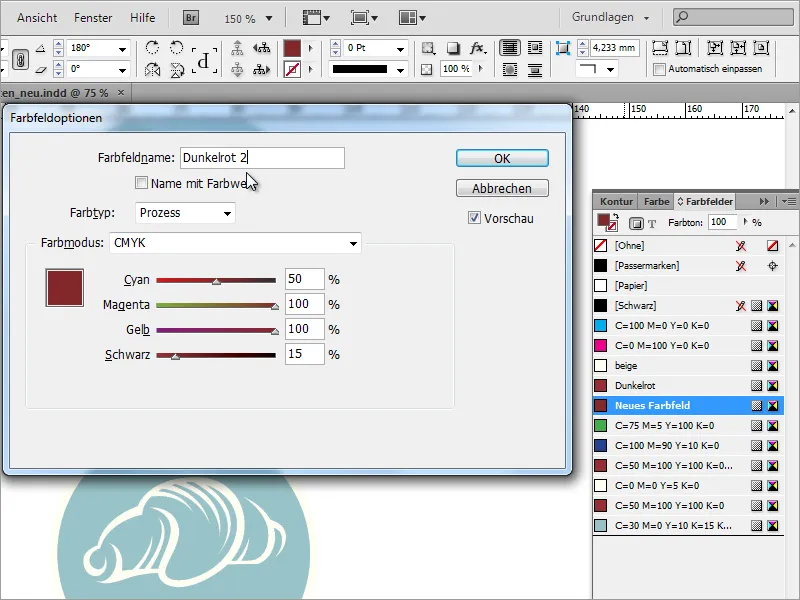The width and height of the screenshot is (800, 600).
Task: Click the Abbrechen button
Action: 502,188
